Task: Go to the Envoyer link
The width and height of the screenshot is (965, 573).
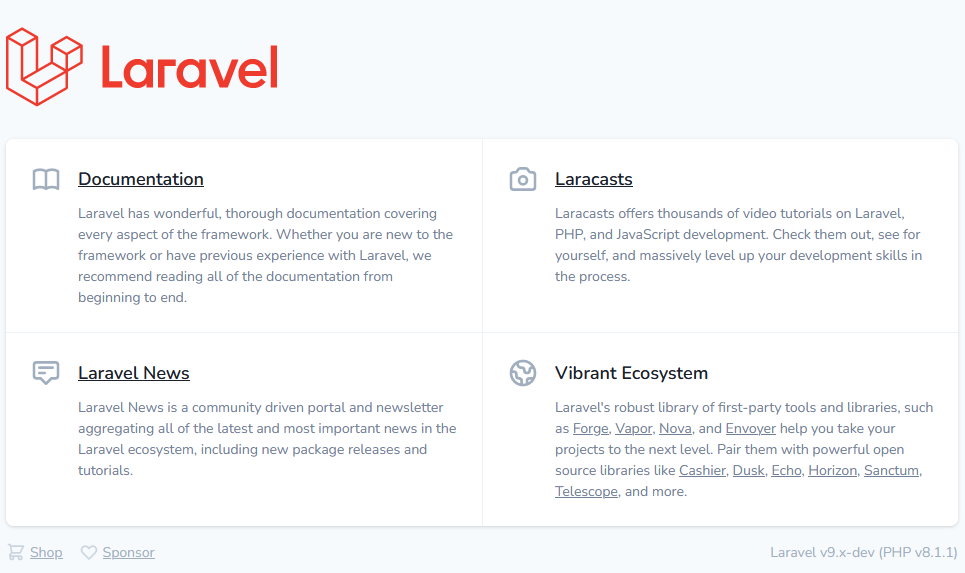Action: [x=750, y=428]
